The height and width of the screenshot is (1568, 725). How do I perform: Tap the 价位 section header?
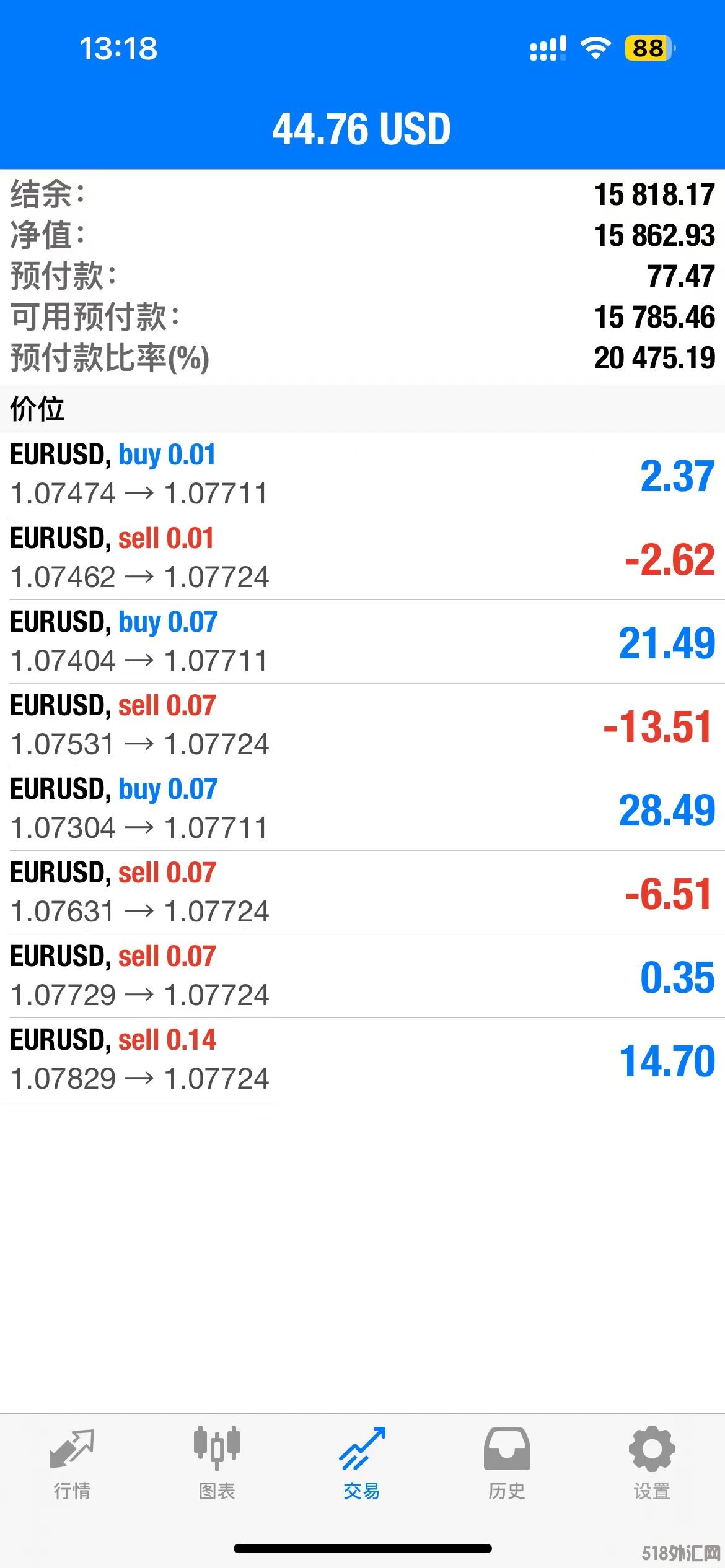click(x=37, y=409)
